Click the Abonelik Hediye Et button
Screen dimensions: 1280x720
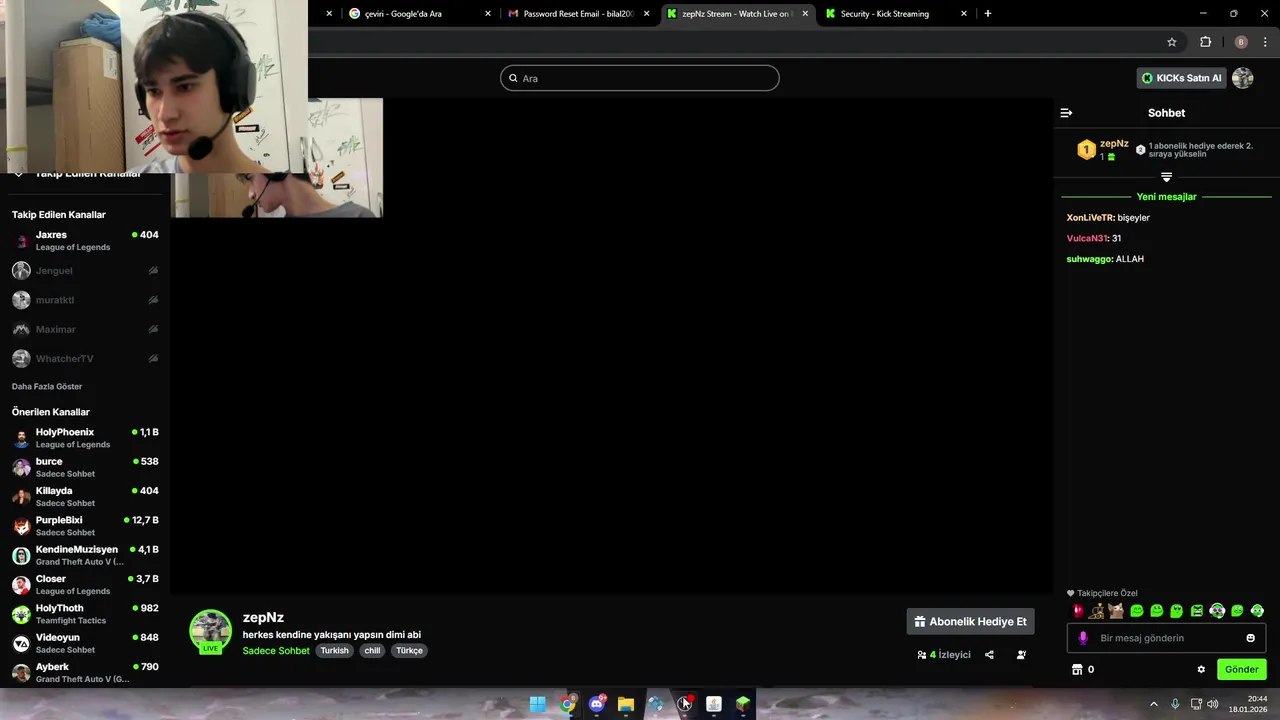tap(970, 622)
